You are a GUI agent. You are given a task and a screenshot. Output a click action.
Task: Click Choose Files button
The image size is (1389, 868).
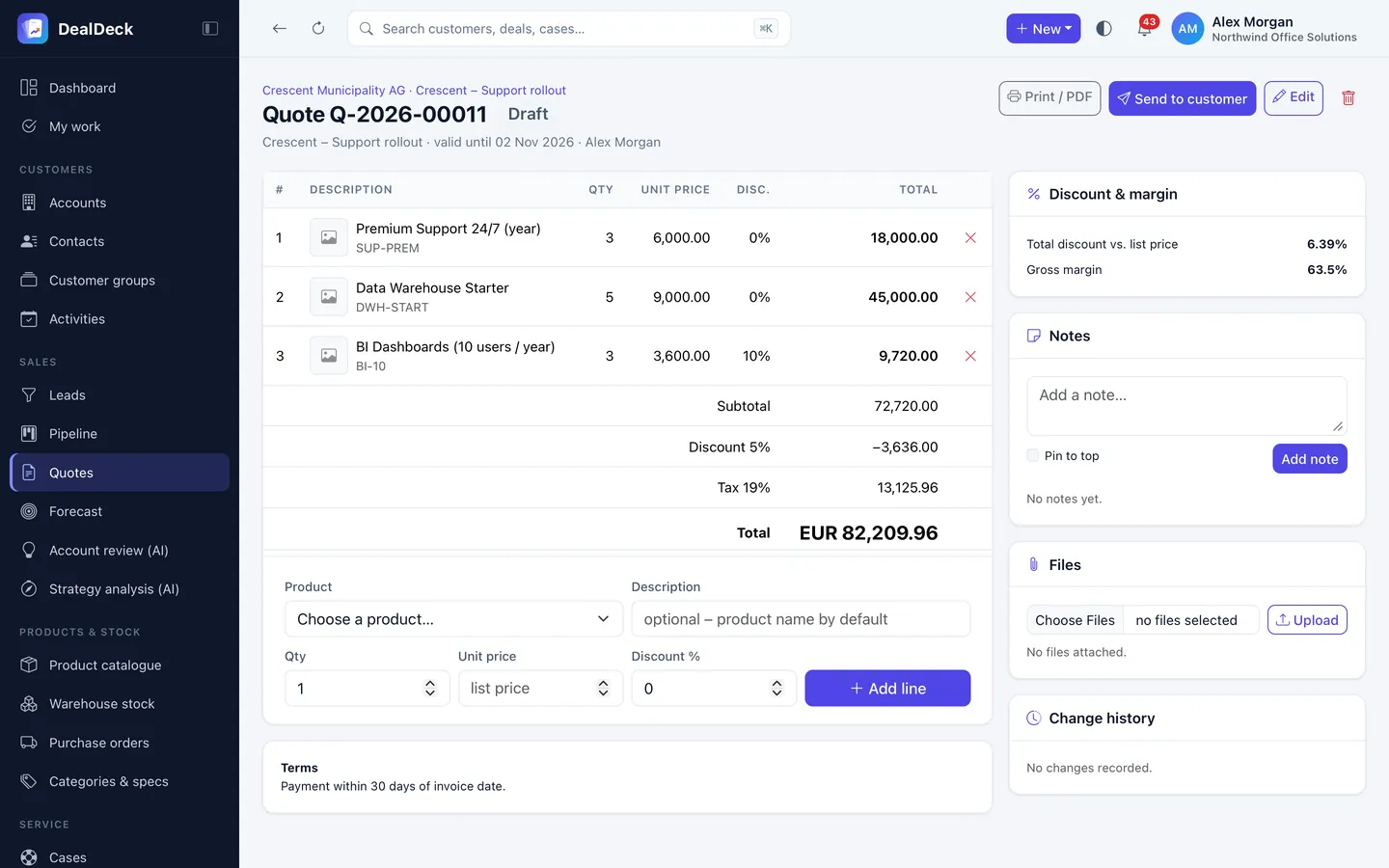coord(1075,620)
